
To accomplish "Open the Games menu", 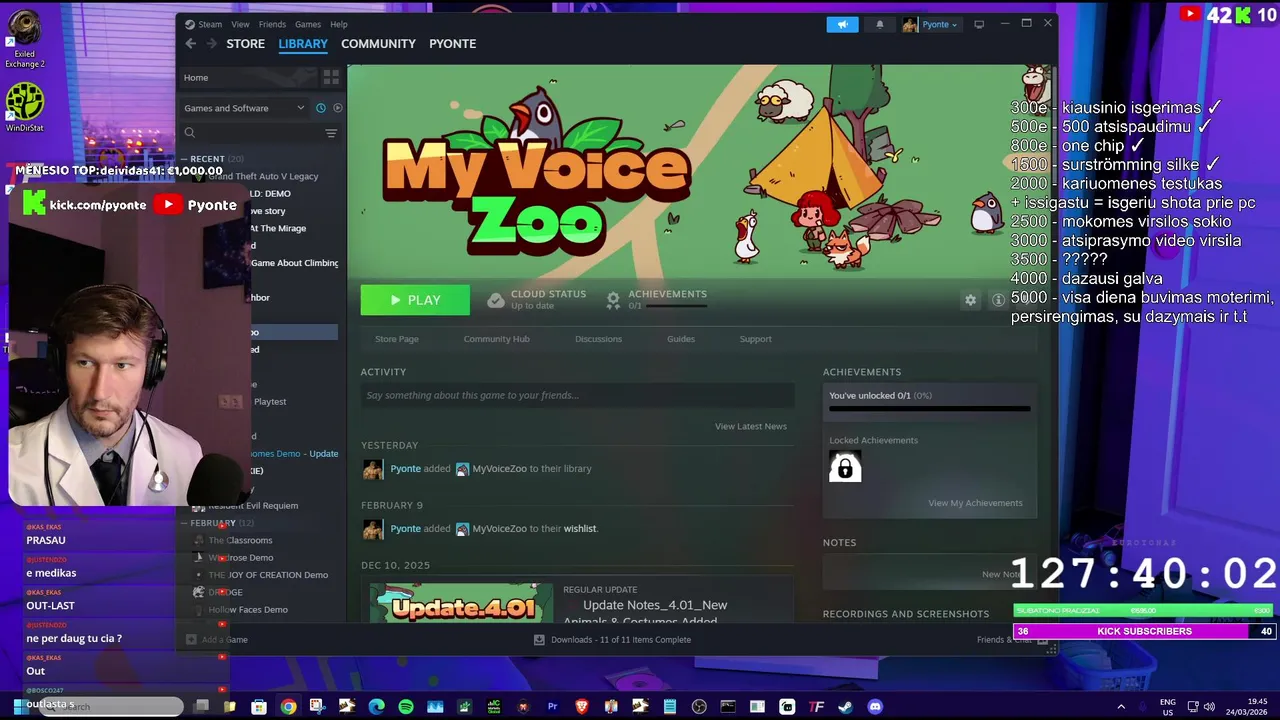I will [308, 24].
